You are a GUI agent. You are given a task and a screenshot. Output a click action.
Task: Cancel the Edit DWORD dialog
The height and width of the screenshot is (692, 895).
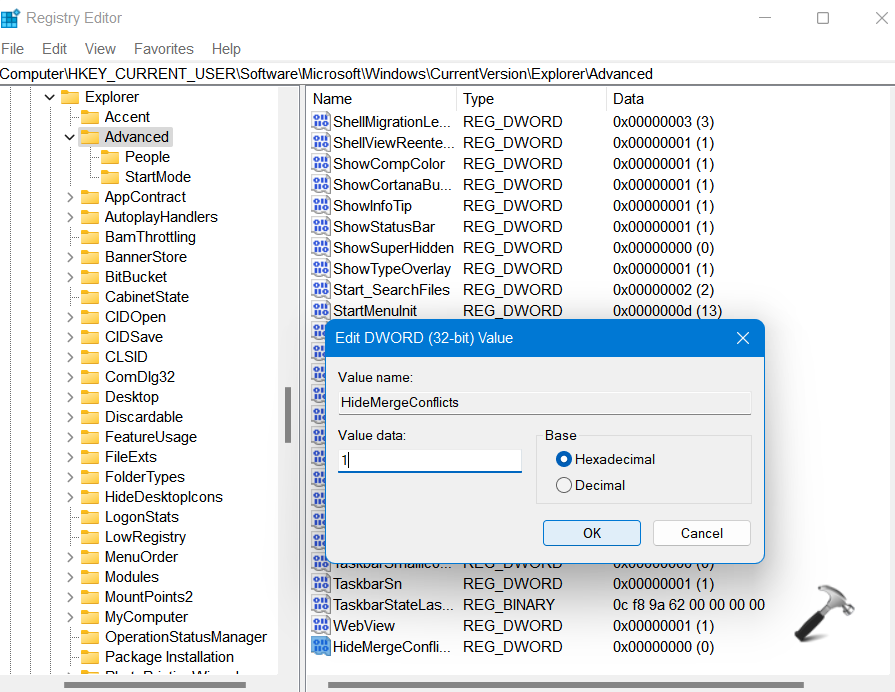(x=701, y=533)
